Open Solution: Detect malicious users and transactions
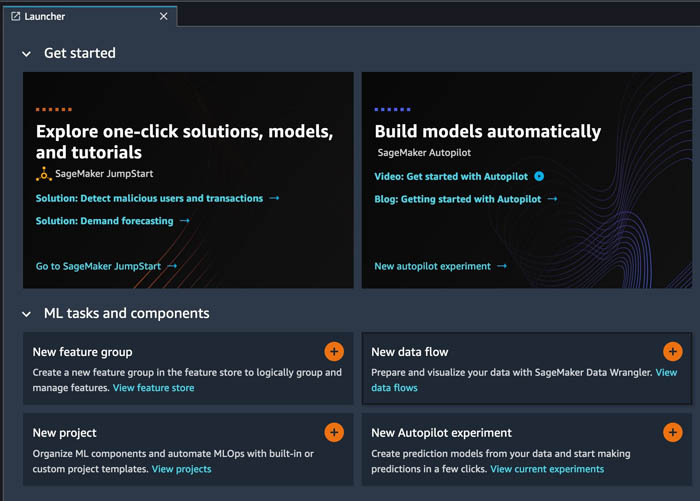This screenshot has height=501, width=700. tap(149, 198)
